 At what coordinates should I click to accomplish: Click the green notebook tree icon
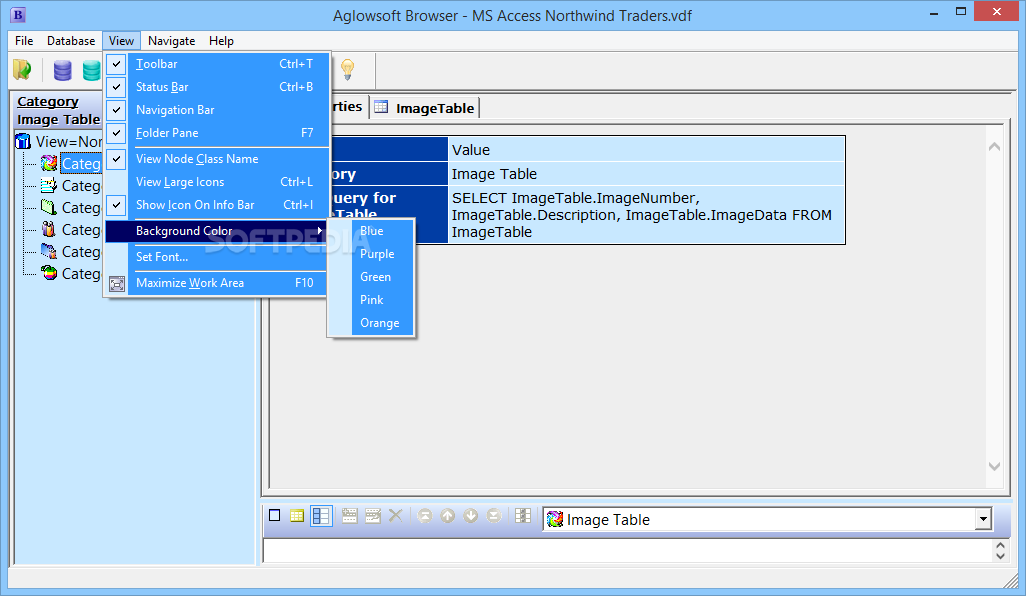pyautogui.click(x=49, y=207)
